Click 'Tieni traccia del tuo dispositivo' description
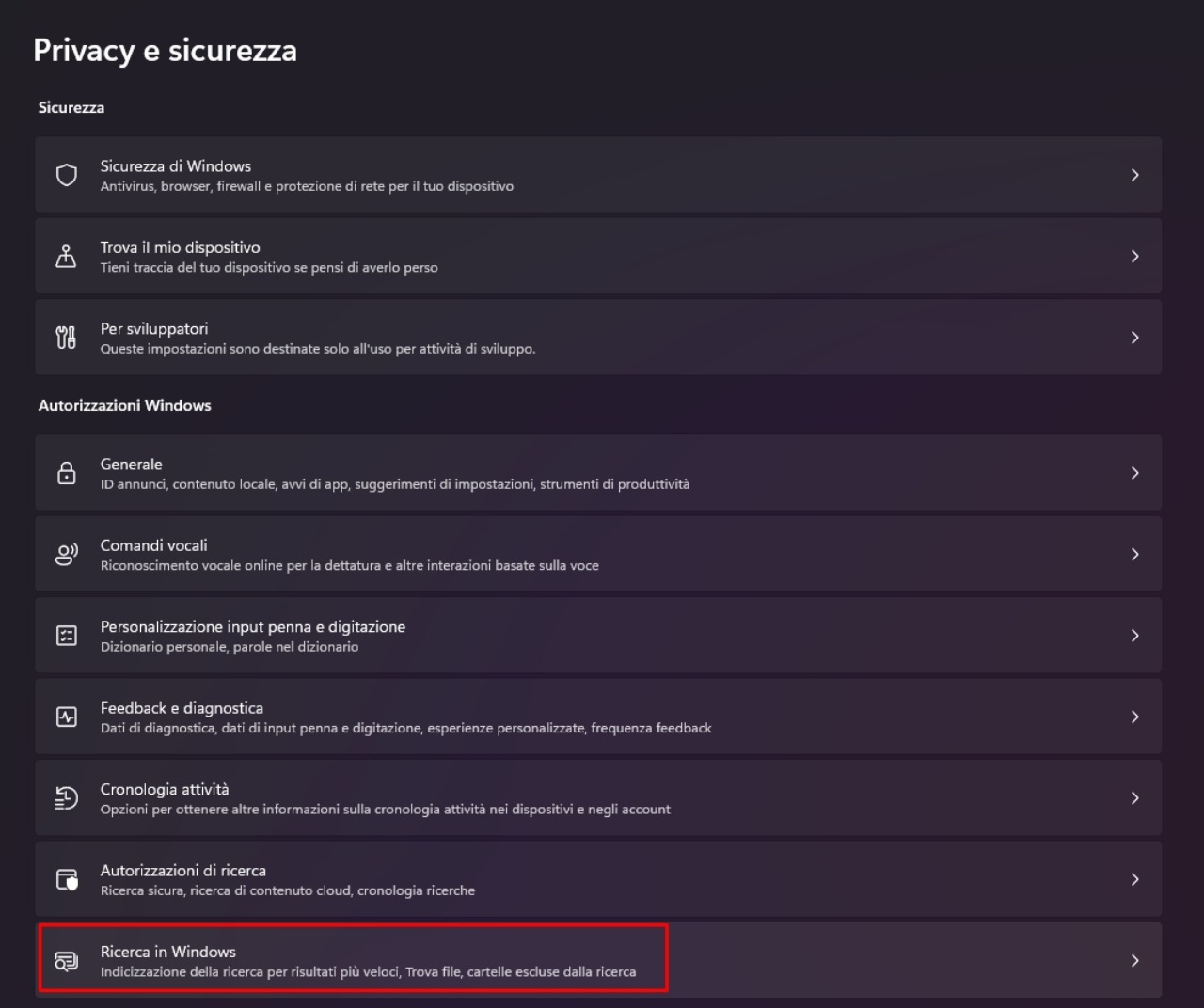This screenshot has height=1008, width=1204. [269, 268]
